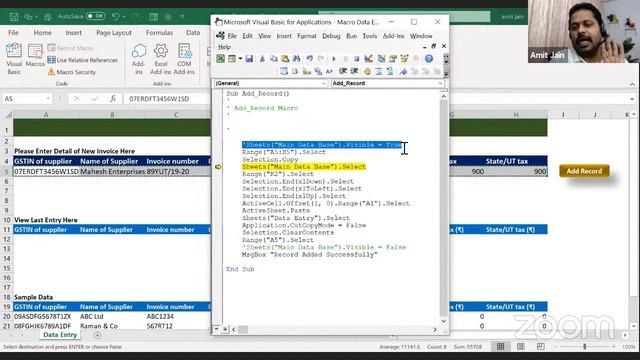Open the Excel Undo history dropdown arrow

124,17
